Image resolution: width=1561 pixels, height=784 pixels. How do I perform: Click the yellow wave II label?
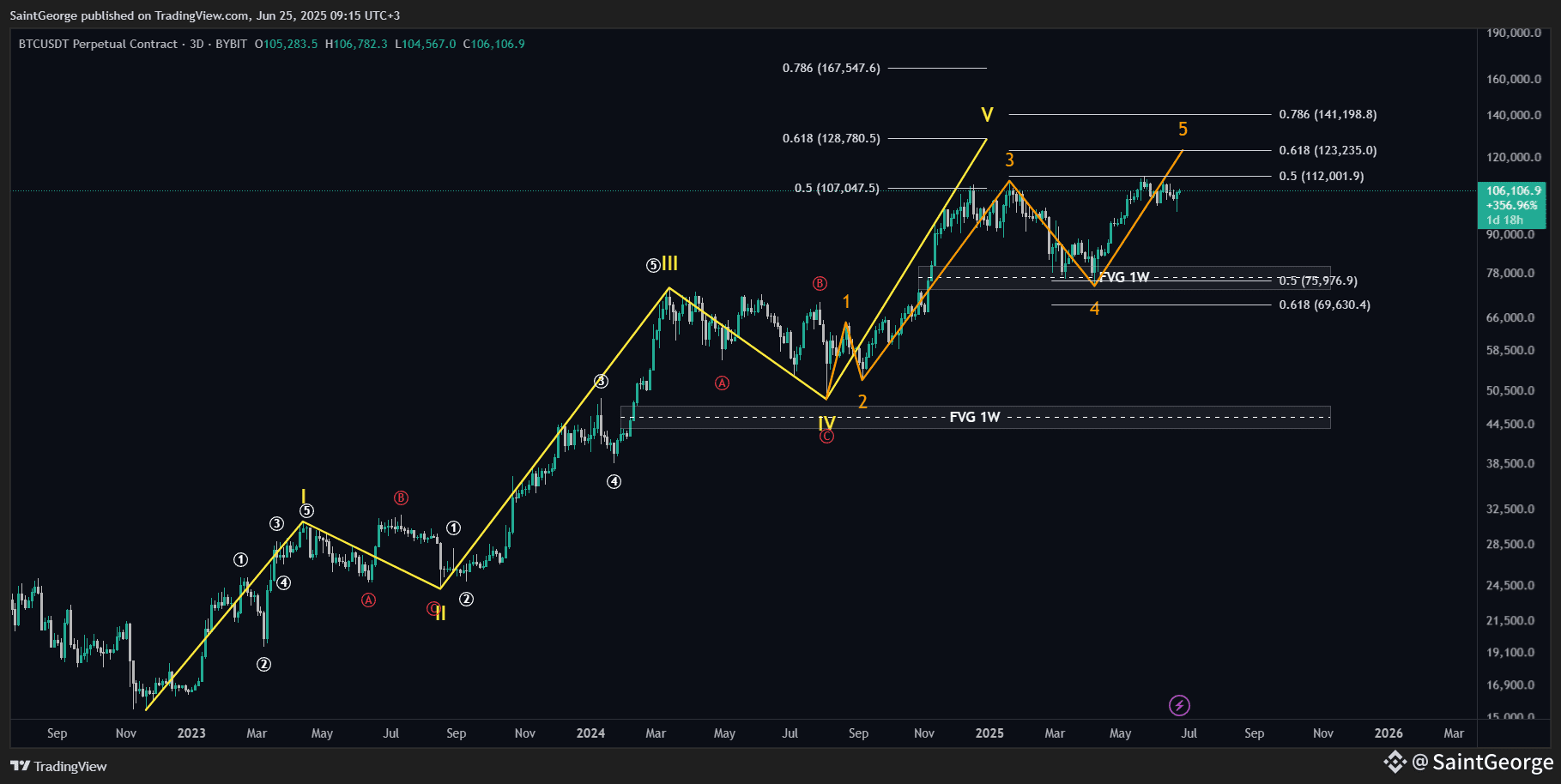(440, 613)
